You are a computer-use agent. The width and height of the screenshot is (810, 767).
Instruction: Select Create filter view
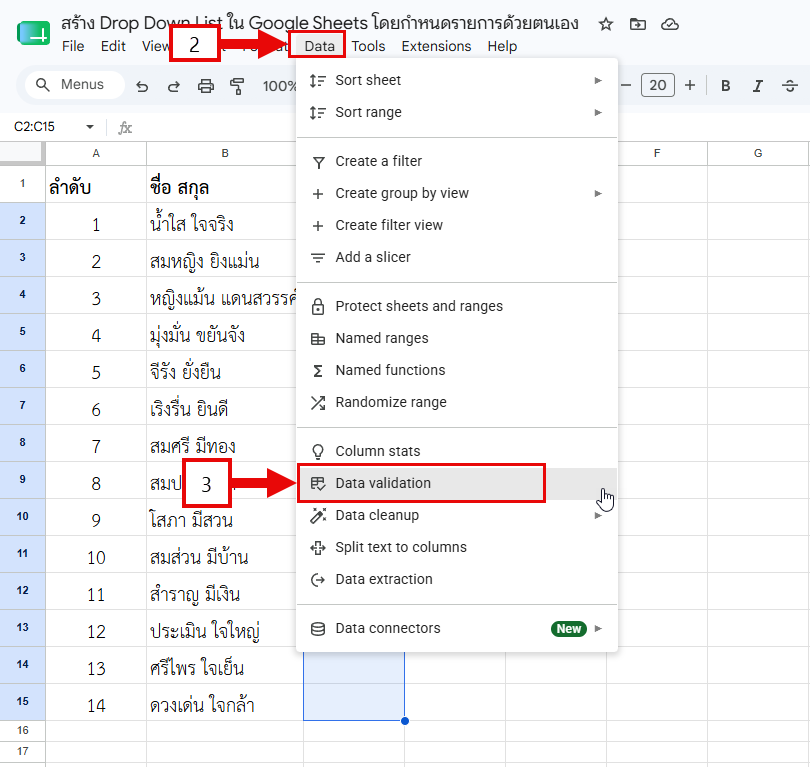click(x=457, y=226)
